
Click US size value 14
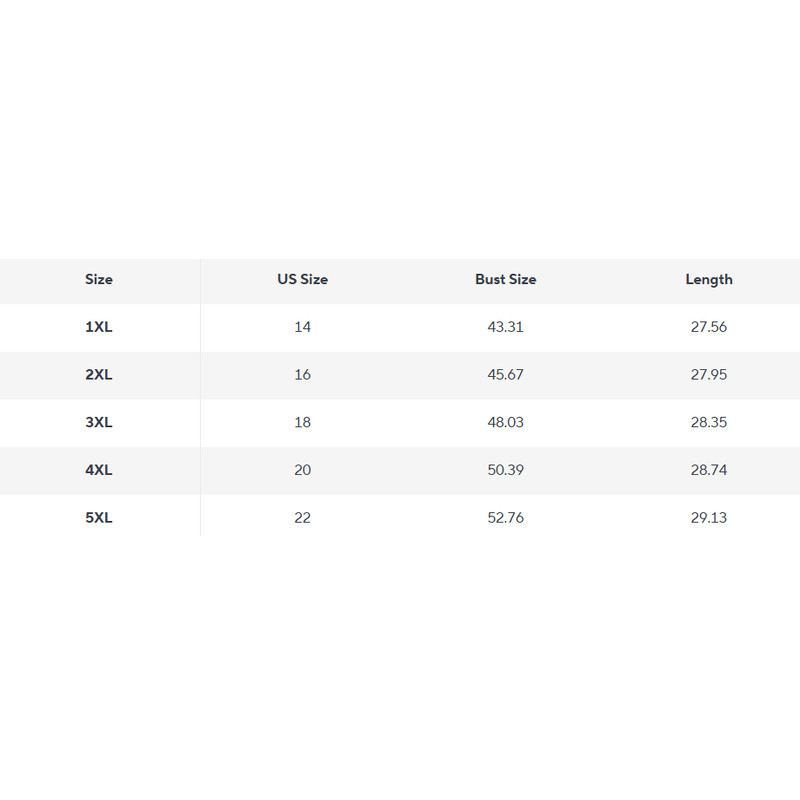point(303,327)
